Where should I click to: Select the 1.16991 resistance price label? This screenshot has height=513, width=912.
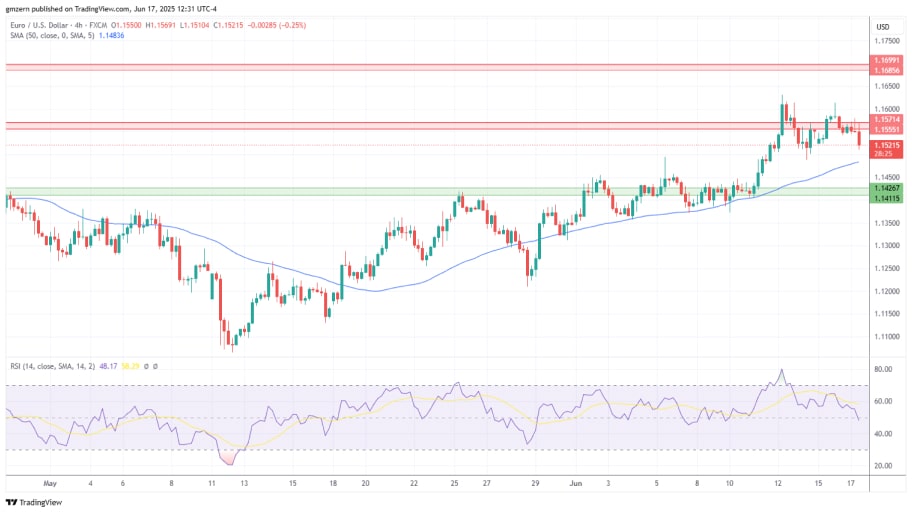887,62
